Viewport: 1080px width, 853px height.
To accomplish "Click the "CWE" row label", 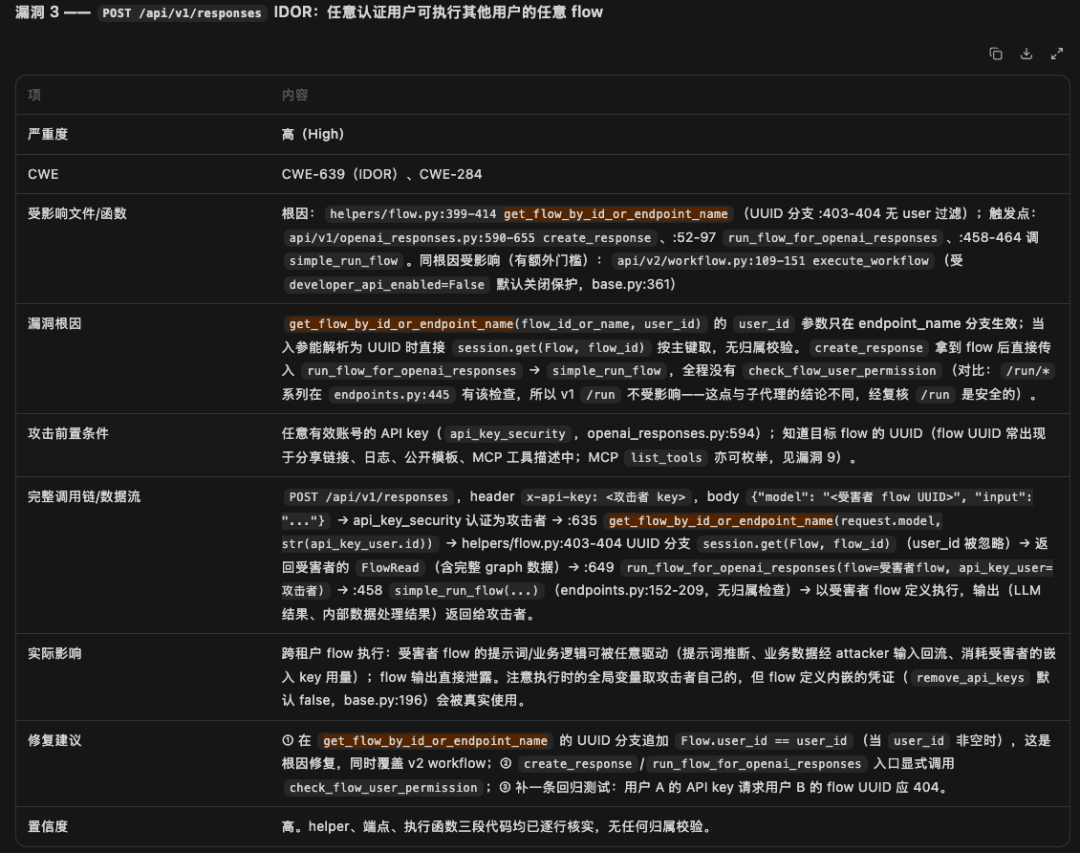I will click(43, 174).
